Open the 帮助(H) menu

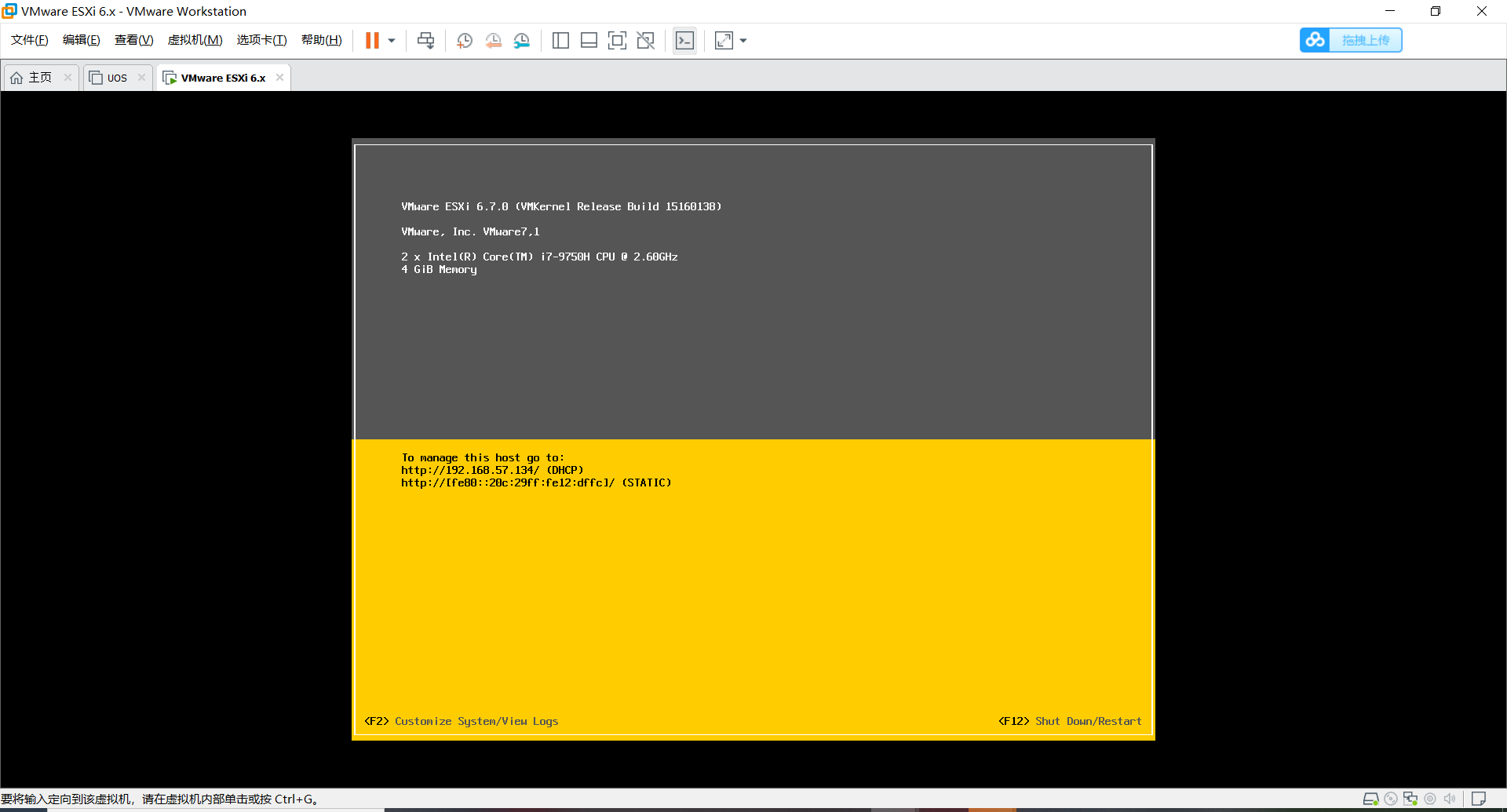(x=322, y=40)
